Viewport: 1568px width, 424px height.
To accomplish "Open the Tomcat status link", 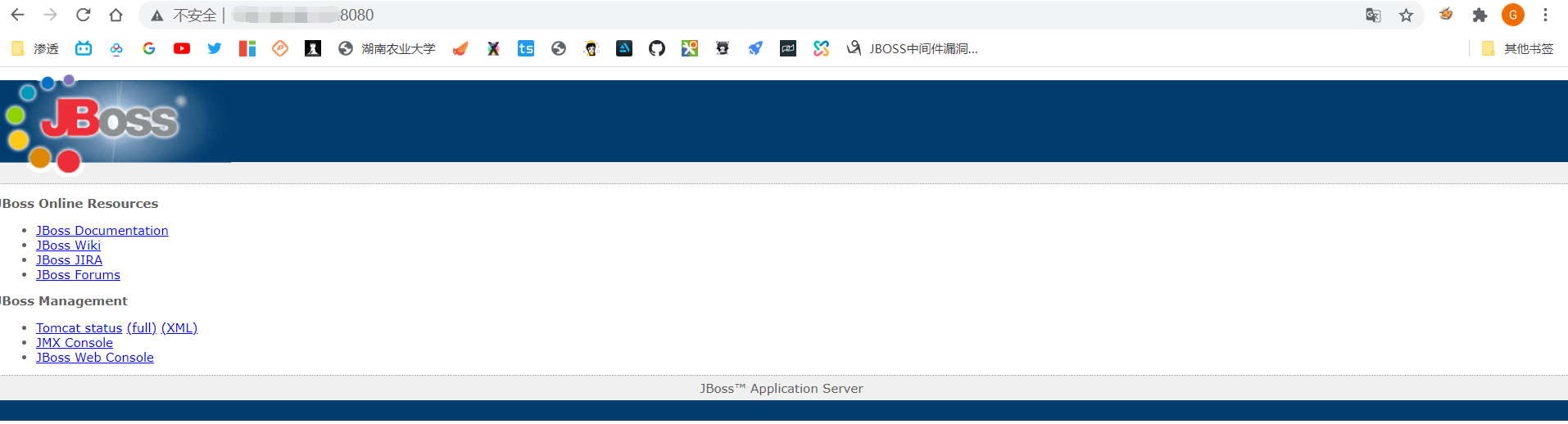I will click(x=79, y=328).
